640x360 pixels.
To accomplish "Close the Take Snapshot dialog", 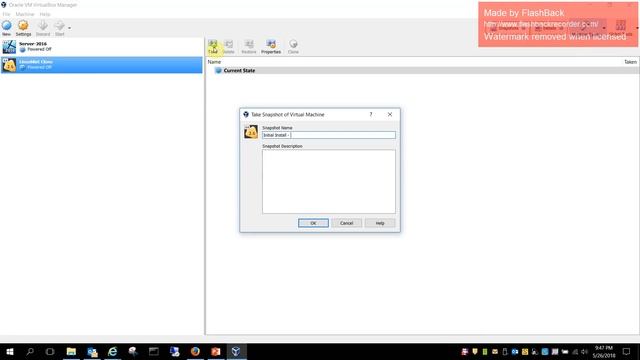I will click(x=390, y=115).
